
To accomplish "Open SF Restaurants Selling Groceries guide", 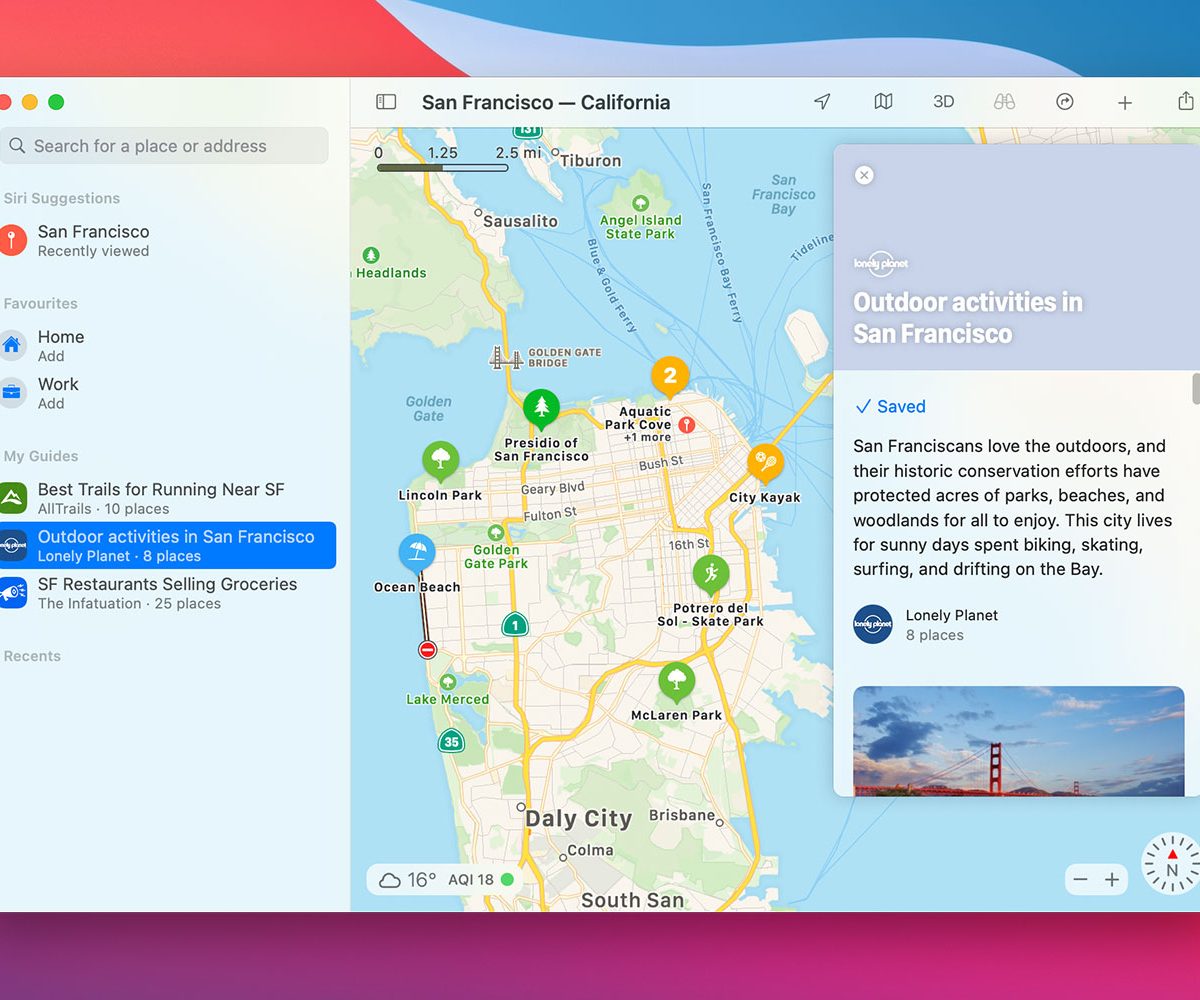I will point(164,593).
